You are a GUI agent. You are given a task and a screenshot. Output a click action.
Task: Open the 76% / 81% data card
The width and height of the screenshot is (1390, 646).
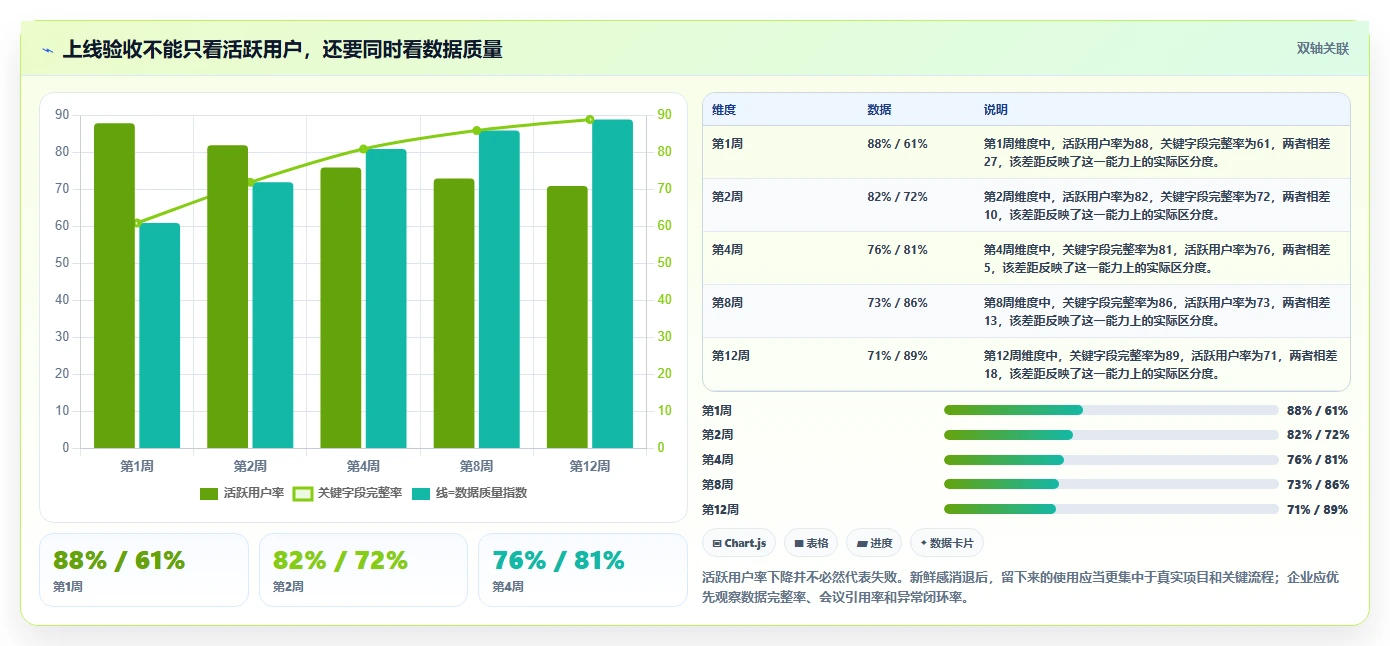(583, 570)
